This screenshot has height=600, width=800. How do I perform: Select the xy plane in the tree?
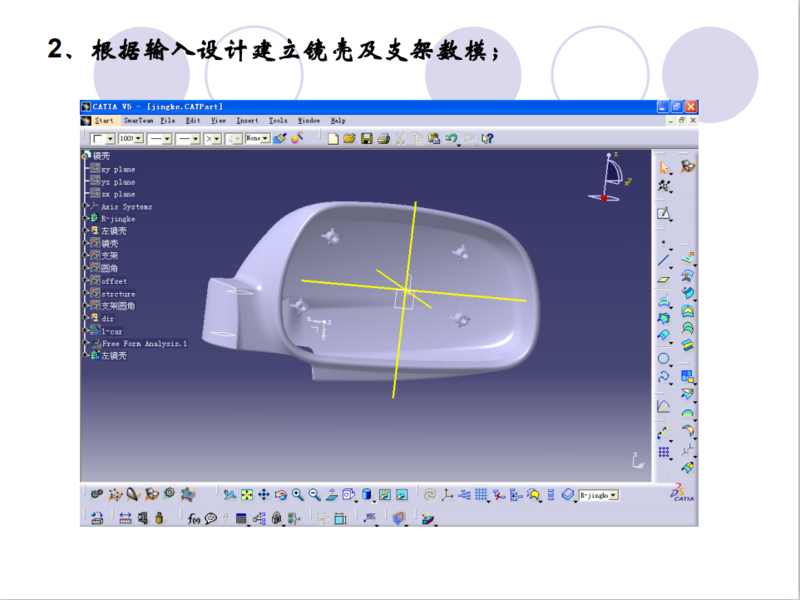click(x=118, y=169)
